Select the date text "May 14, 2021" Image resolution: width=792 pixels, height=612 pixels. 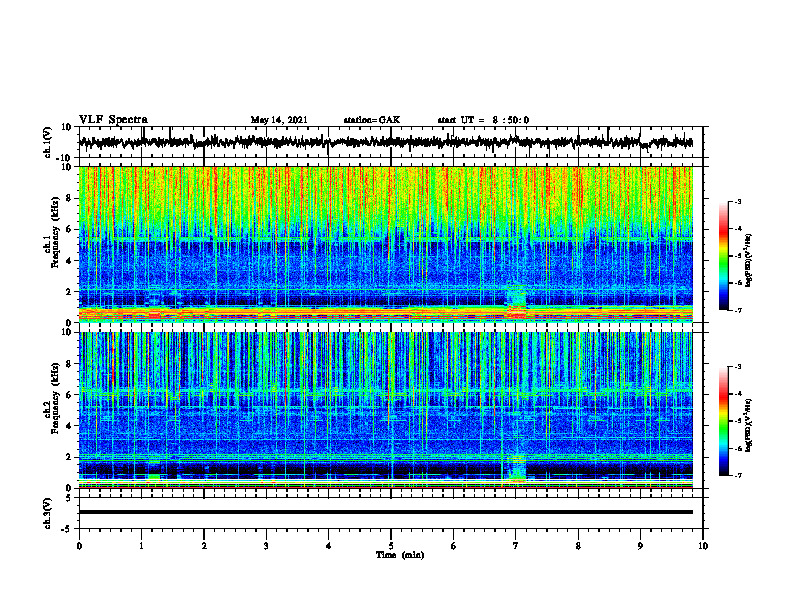279,120
